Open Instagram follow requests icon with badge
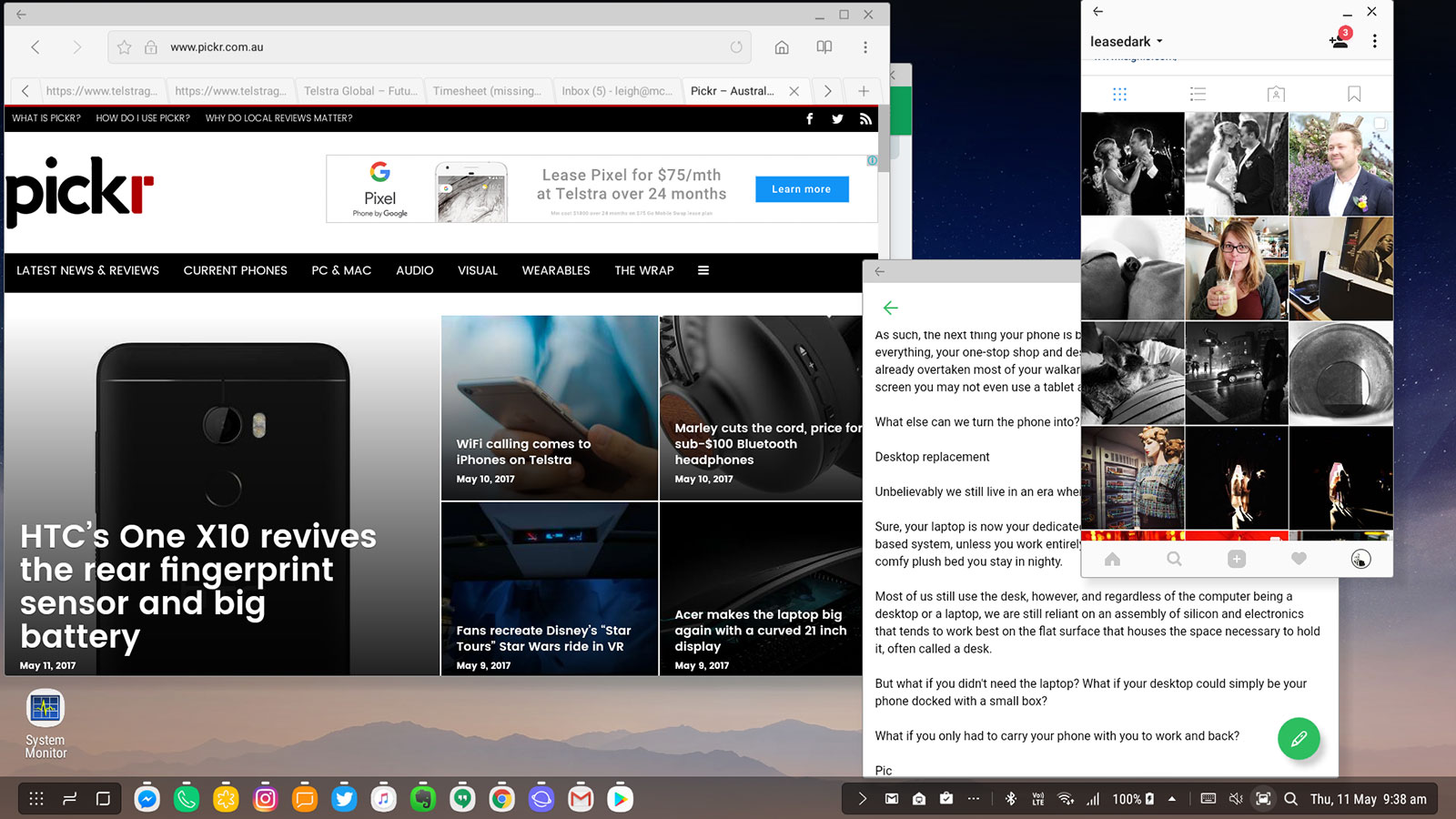The height and width of the screenshot is (819, 1456). pyautogui.click(x=1340, y=40)
